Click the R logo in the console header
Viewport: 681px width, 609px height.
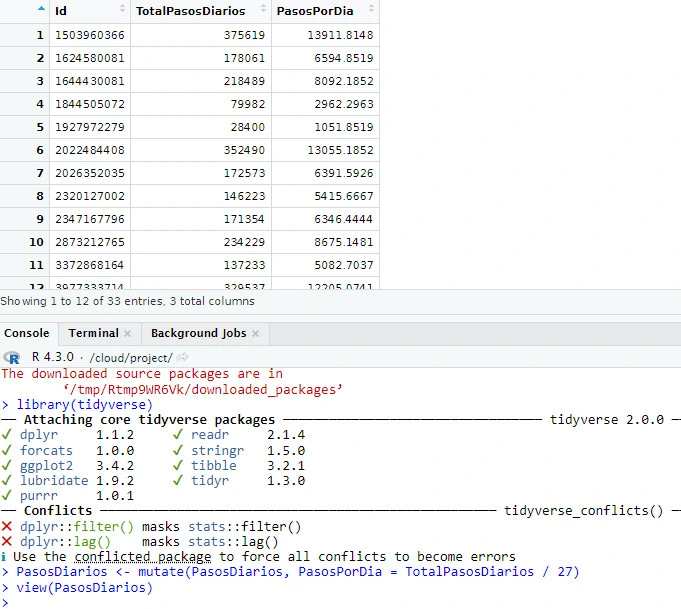tap(12, 357)
